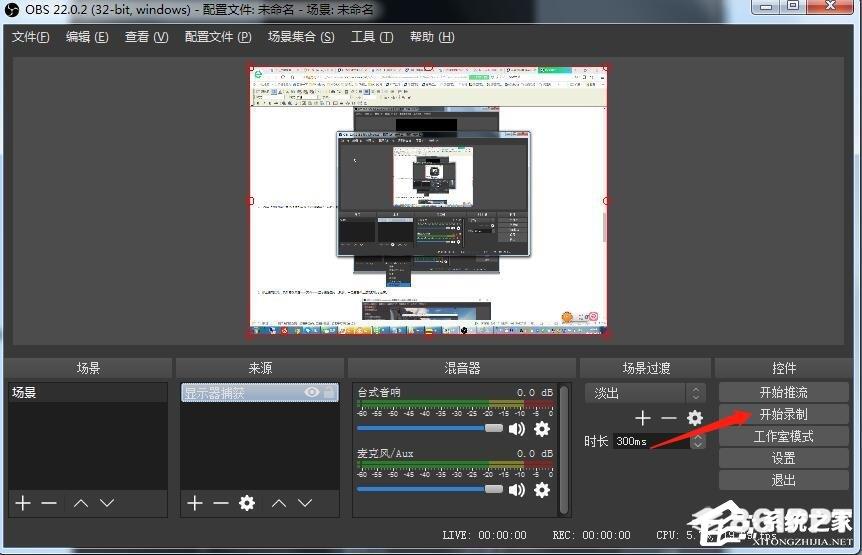Maximize the OBS window
This screenshot has width=862, height=555.
(792, 7)
